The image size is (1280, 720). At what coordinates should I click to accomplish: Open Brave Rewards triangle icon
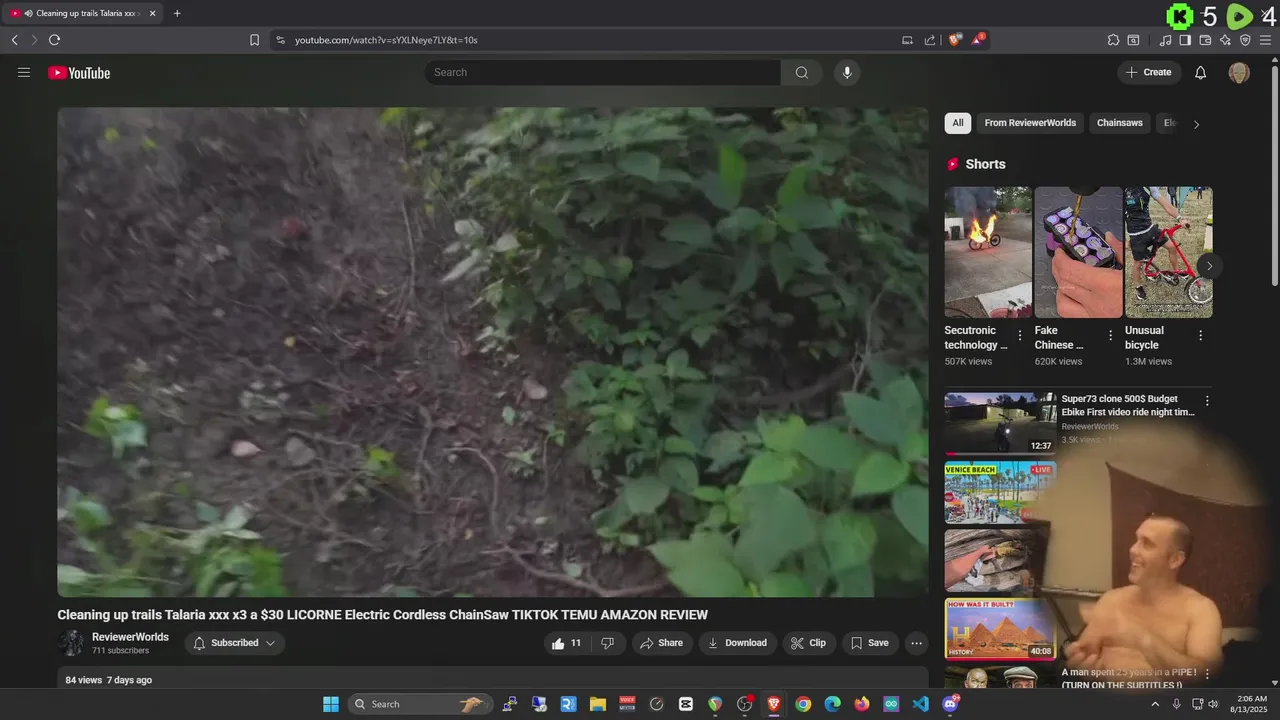click(979, 40)
